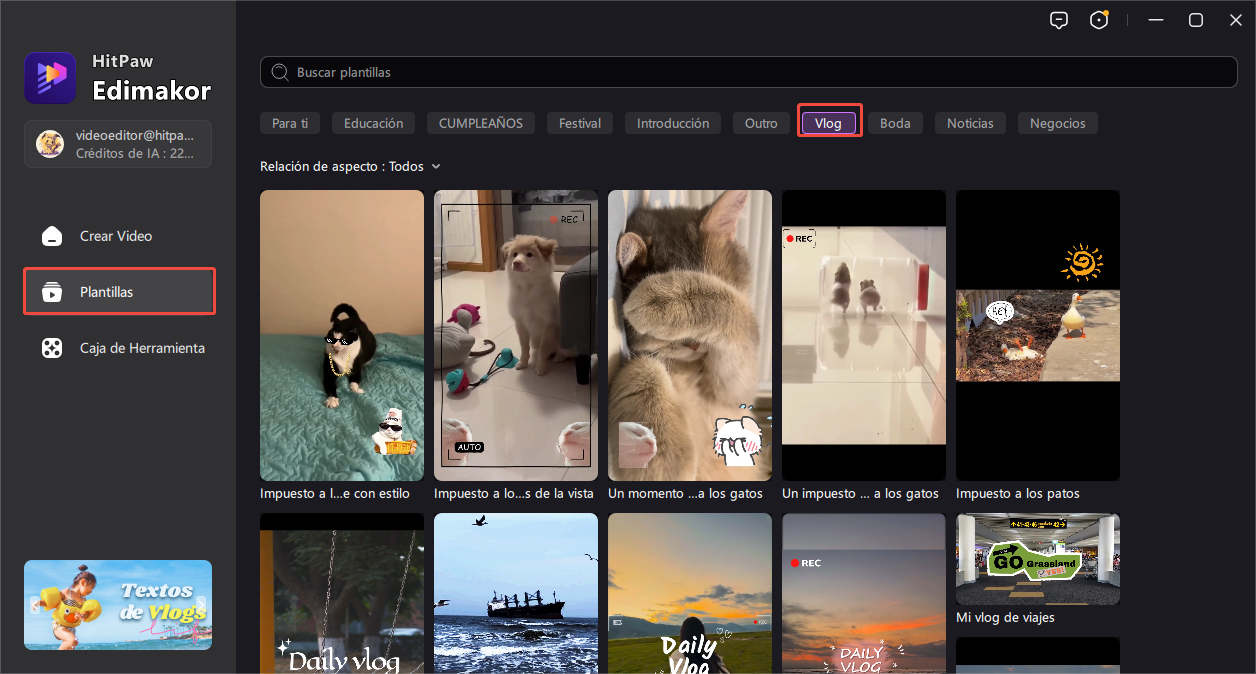Click the Buscar plantillas search field
Screen dimensions: 1256x674
pyautogui.click(x=748, y=73)
